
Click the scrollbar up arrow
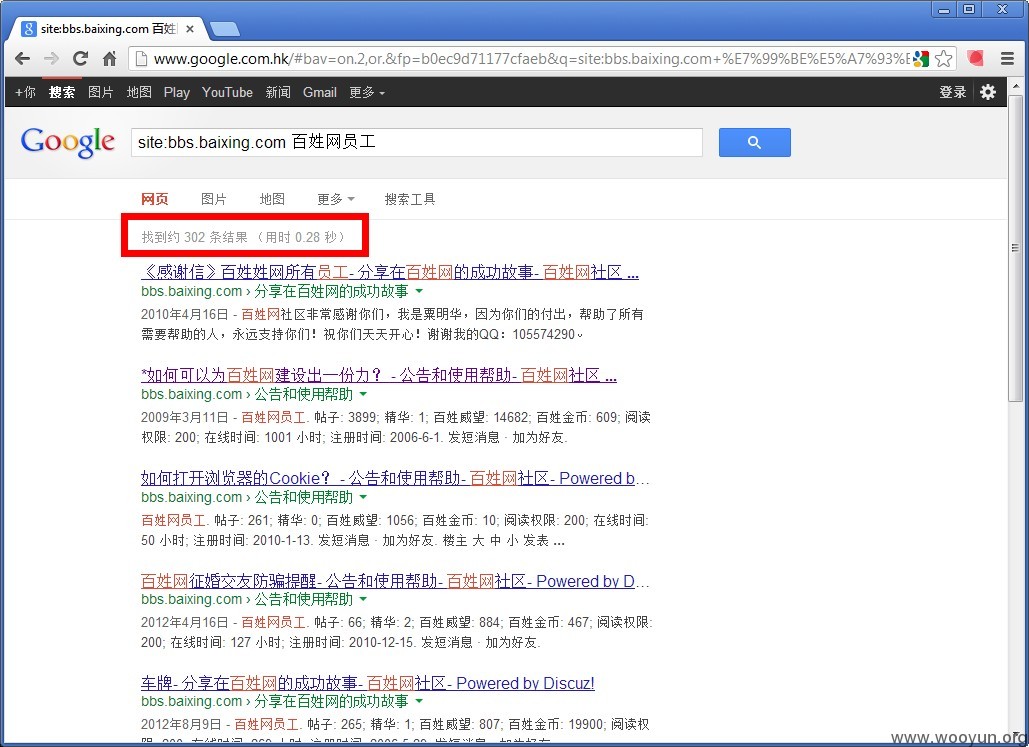pyautogui.click(x=1015, y=86)
